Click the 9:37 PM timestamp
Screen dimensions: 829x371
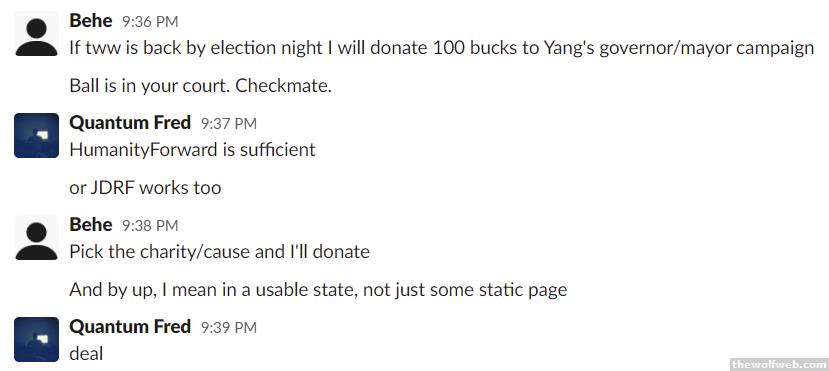click(228, 124)
